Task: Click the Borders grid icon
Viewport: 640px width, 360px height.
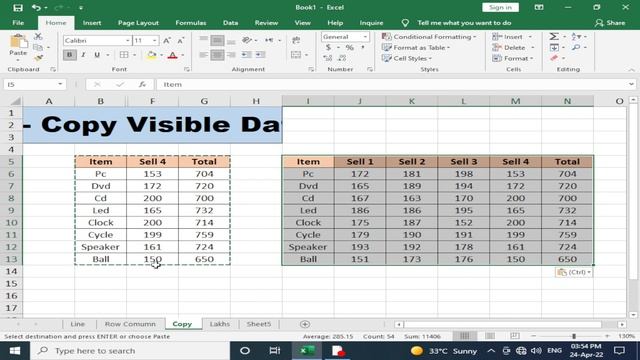Action: click(x=124, y=55)
